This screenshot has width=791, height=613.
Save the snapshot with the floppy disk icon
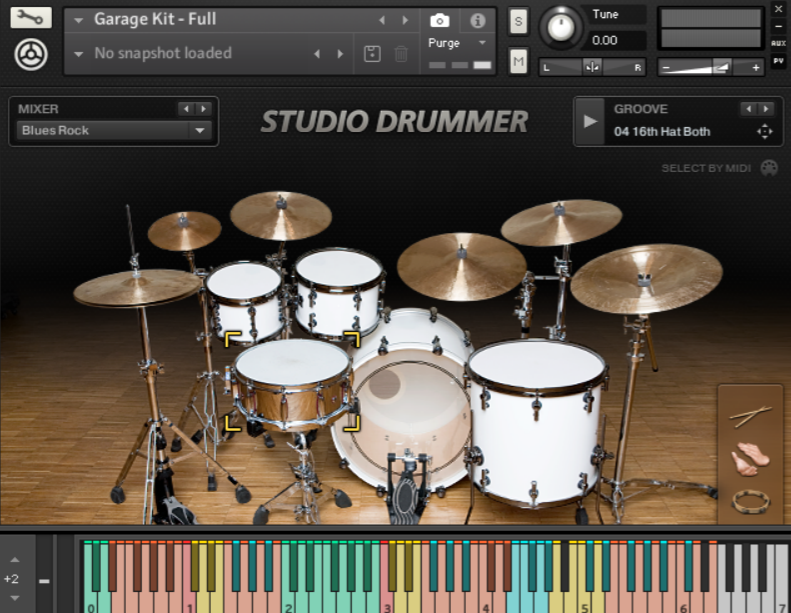(372, 53)
